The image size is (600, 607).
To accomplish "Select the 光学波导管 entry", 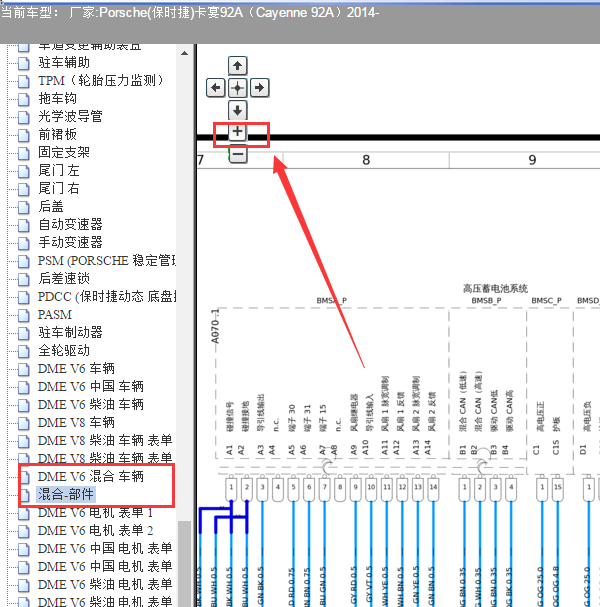I will [x=70, y=117].
